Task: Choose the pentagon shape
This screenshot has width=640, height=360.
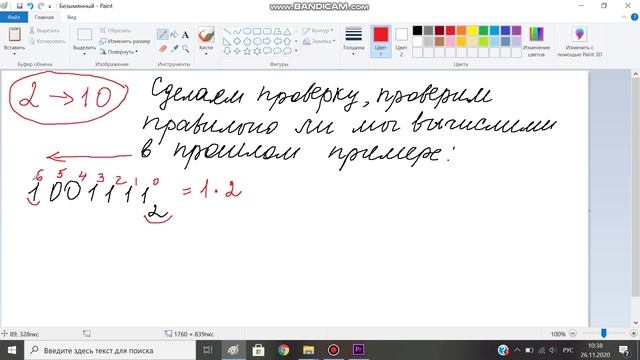Action: click(247, 41)
